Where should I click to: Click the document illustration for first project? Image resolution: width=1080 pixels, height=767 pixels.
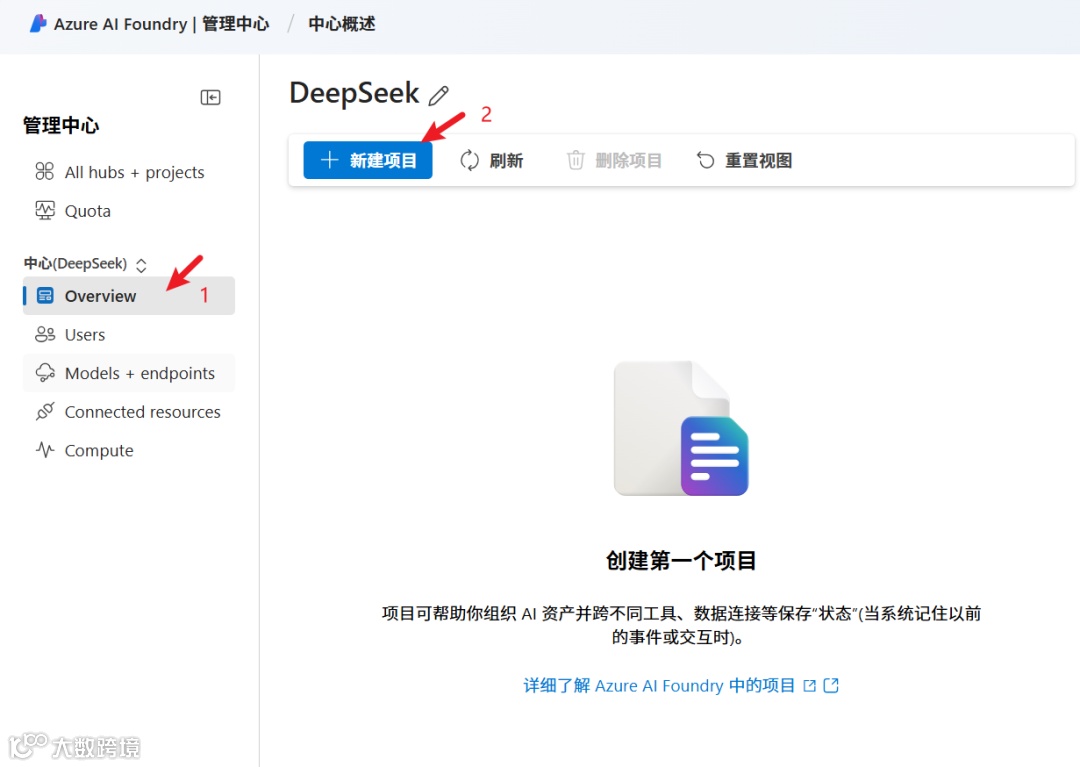pos(681,428)
